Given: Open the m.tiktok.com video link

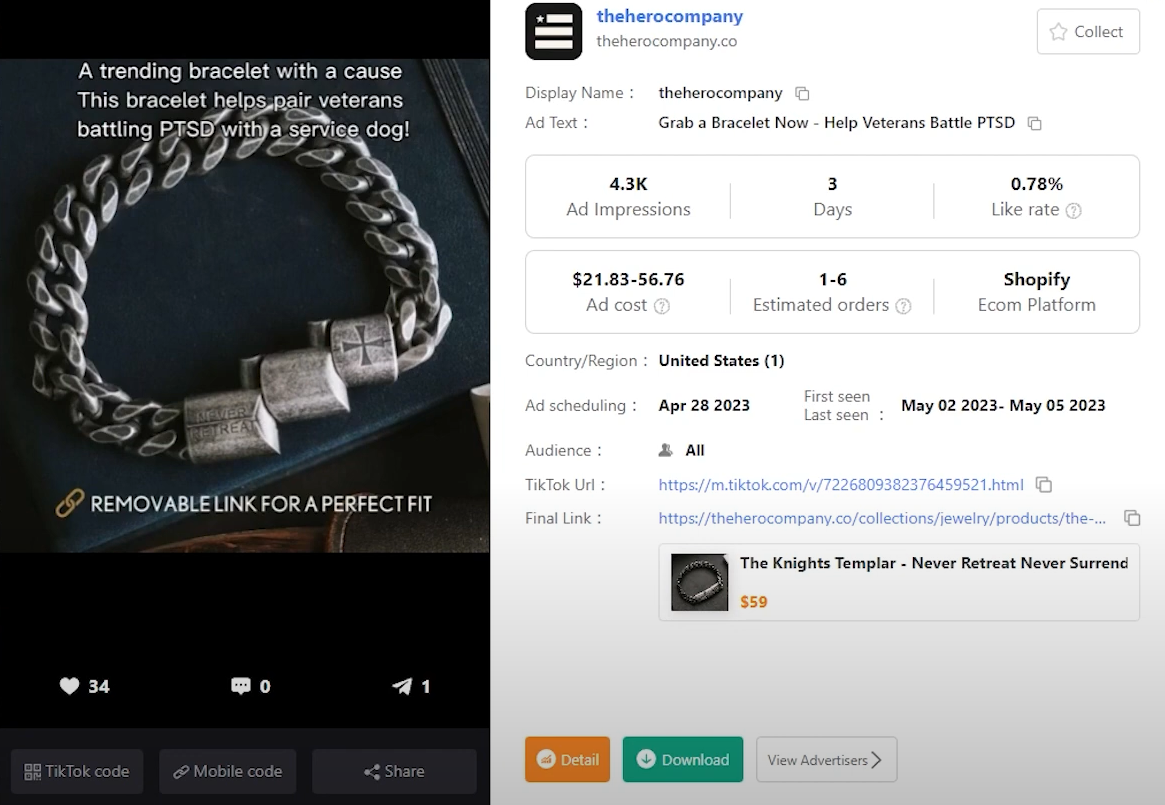Looking at the screenshot, I should click(x=840, y=485).
